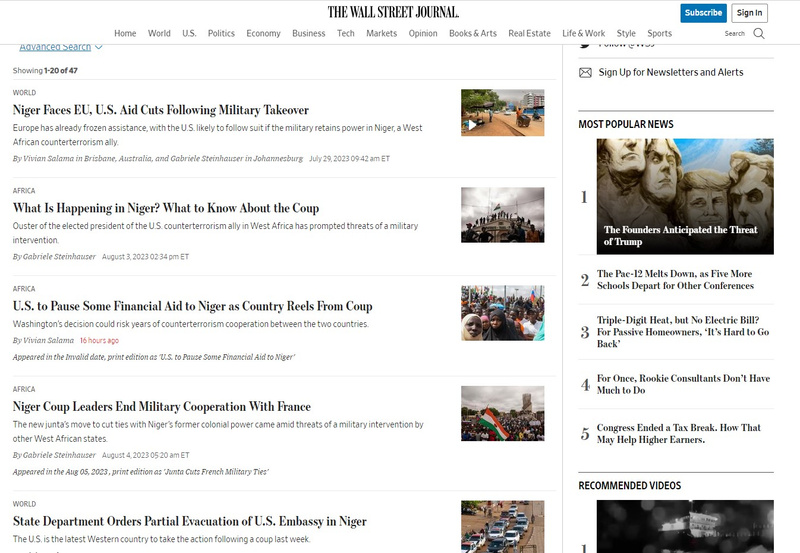Click Sign Up for Newsletters and Alerts
Viewport: 800px width, 553px height.
(670, 72)
